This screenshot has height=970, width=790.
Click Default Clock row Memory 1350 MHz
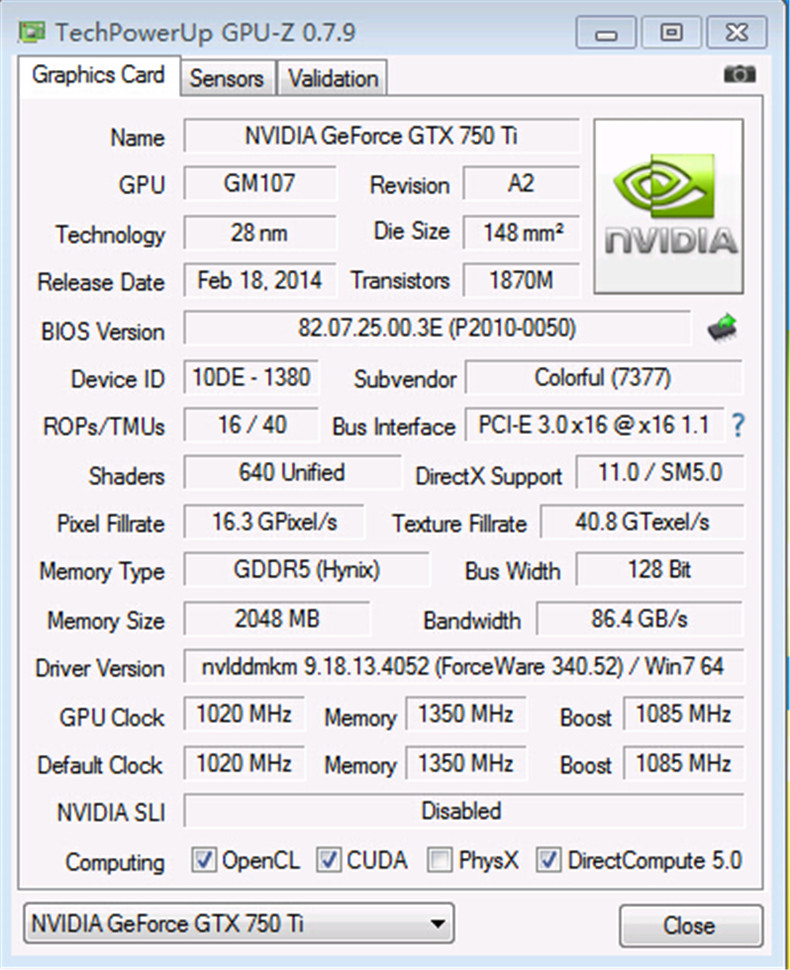(x=466, y=763)
